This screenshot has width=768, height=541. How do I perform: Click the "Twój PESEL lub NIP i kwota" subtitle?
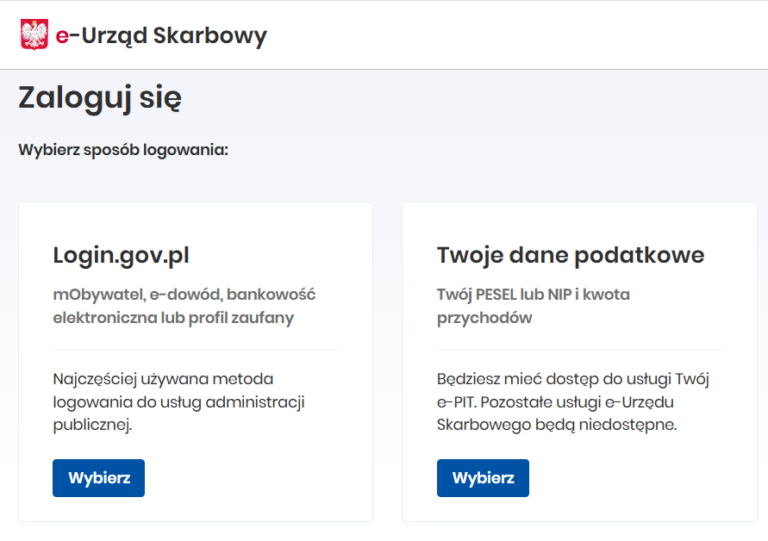pyautogui.click(x=533, y=294)
